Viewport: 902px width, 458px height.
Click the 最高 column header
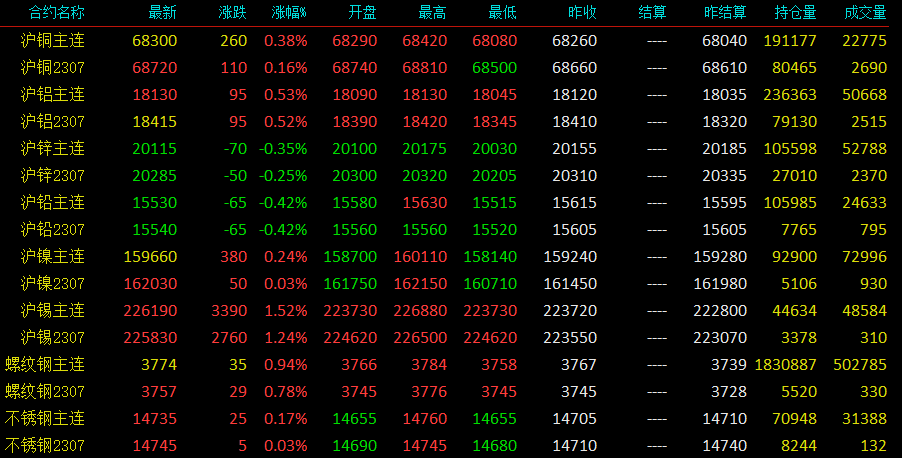[x=433, y=13]
